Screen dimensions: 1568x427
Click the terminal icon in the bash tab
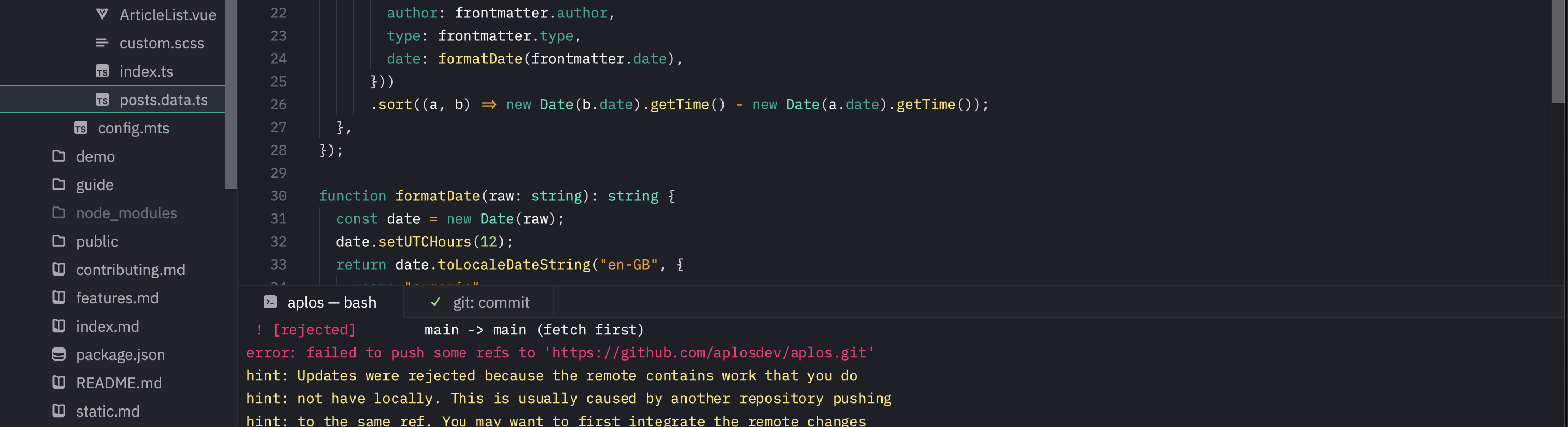pyautogui.click(x=269, y=302)
